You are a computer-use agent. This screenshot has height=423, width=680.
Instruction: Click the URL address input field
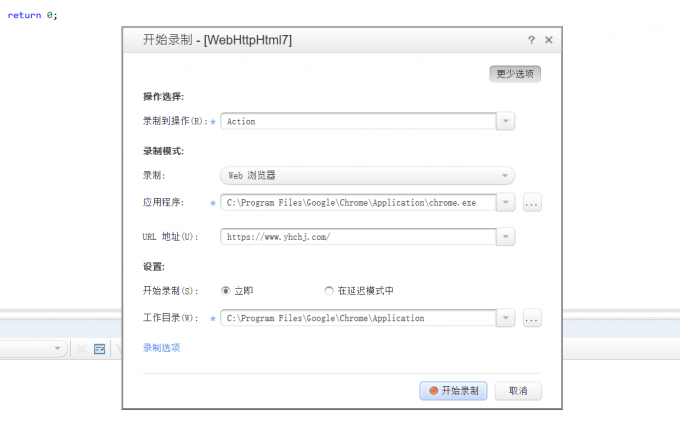pos(358,237)
